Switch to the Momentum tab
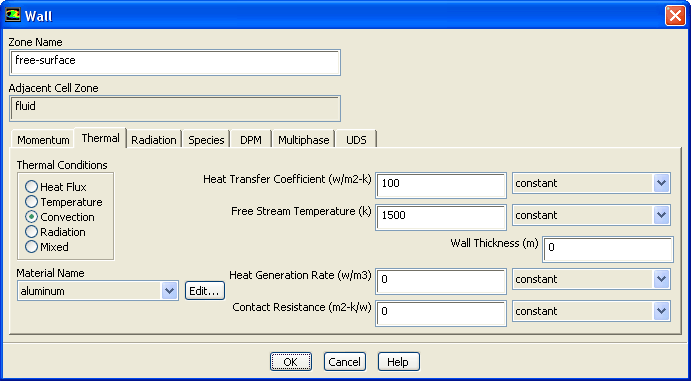 click(43, 140)
